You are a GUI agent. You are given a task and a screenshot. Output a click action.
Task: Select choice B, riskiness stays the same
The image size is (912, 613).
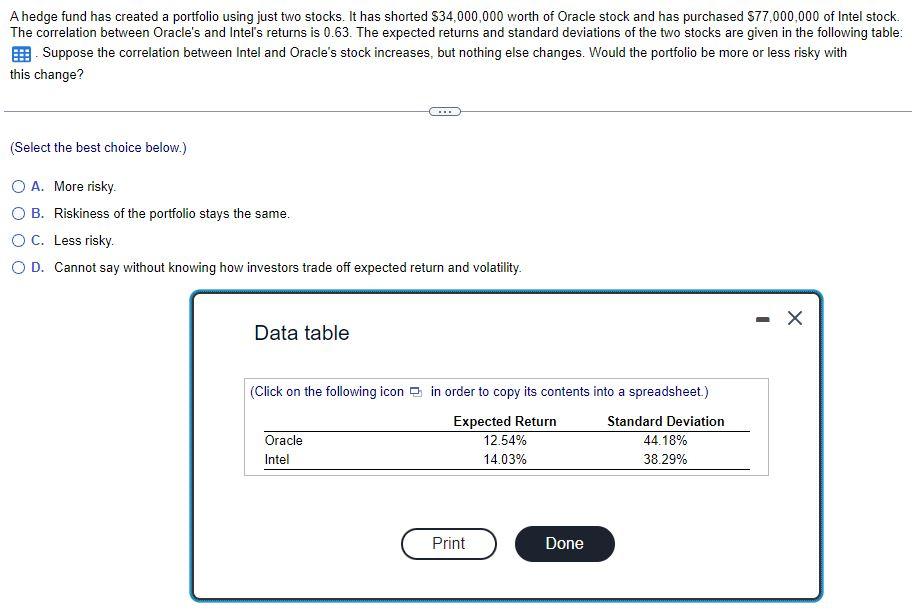[17, 213]
